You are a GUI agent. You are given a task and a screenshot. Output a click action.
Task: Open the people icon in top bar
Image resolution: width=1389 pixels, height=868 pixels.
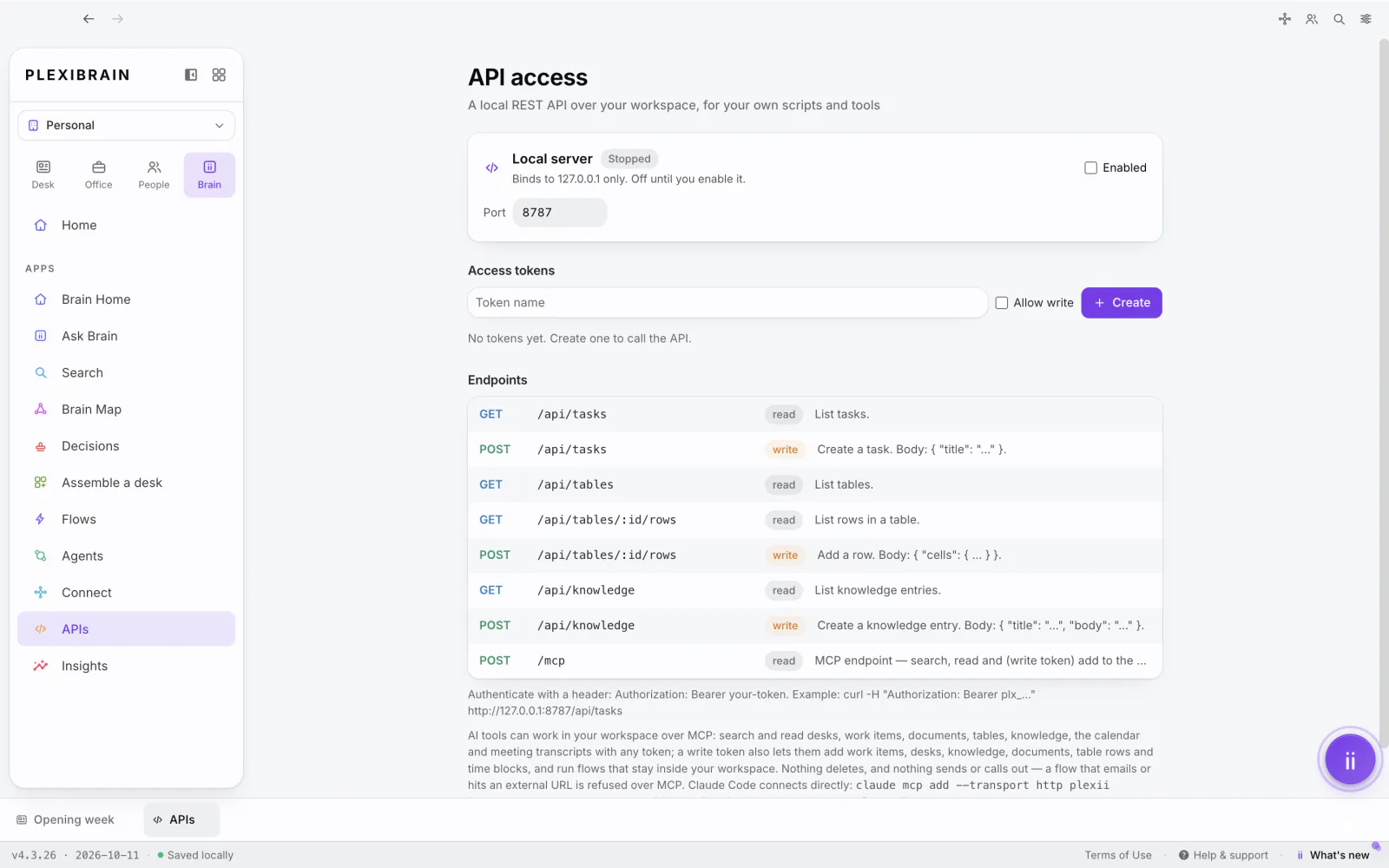pyautogui.click(x=1312, y=19)
